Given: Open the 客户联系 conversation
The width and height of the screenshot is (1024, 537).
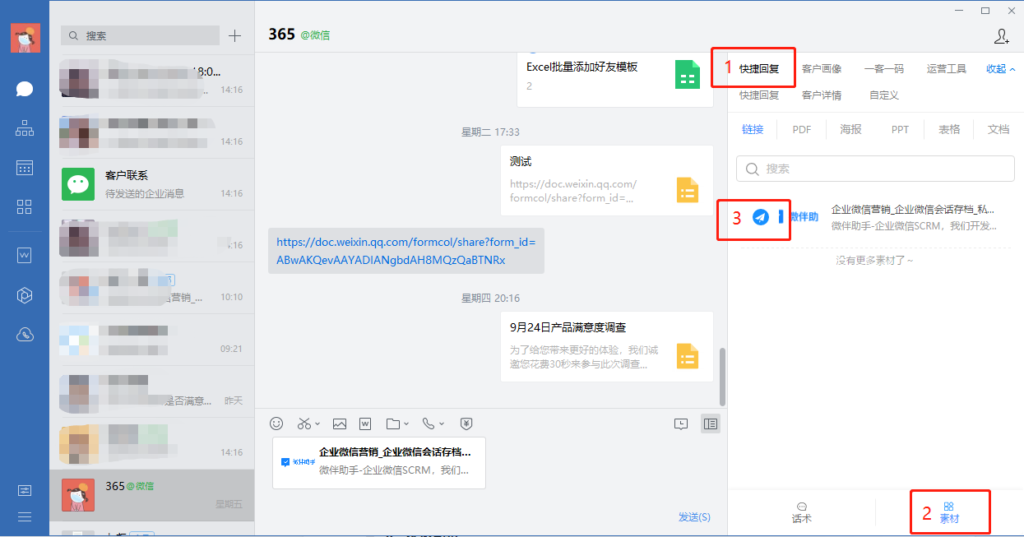Looking at the screenshot, I should click(152, 184).
